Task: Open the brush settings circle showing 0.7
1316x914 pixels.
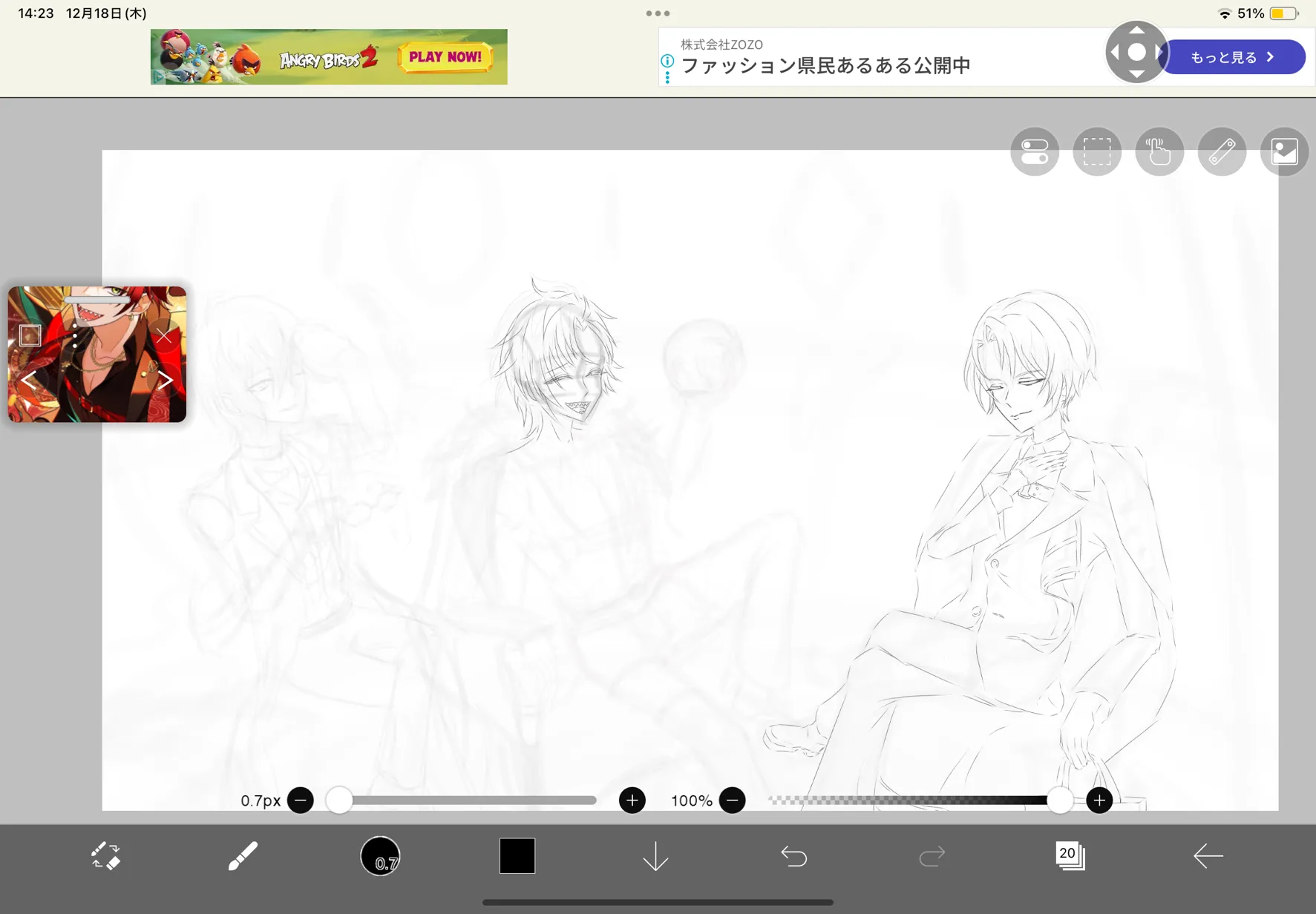Action: (x=380, y=856)
